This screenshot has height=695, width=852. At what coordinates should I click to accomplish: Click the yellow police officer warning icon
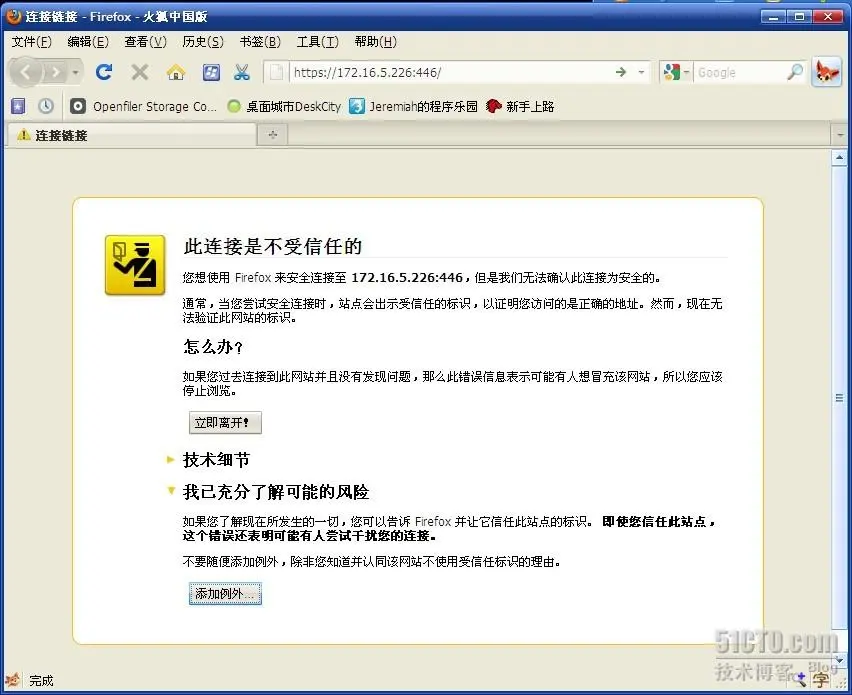[135, 265]
